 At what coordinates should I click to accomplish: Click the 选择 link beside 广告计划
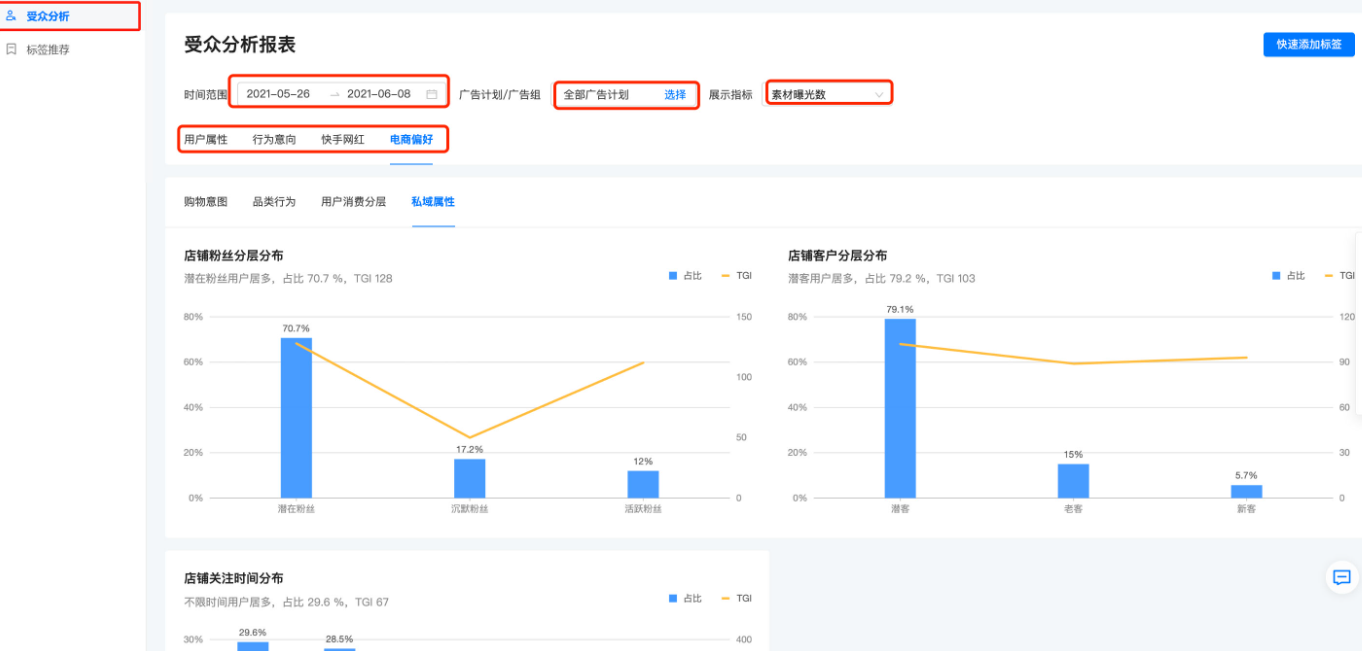674,94
